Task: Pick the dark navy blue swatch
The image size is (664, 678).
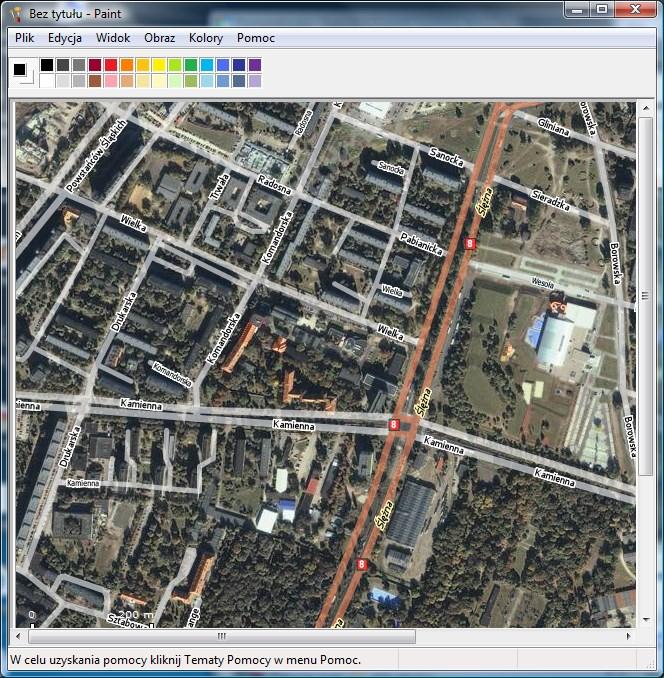Action: [x=239, y=65]
